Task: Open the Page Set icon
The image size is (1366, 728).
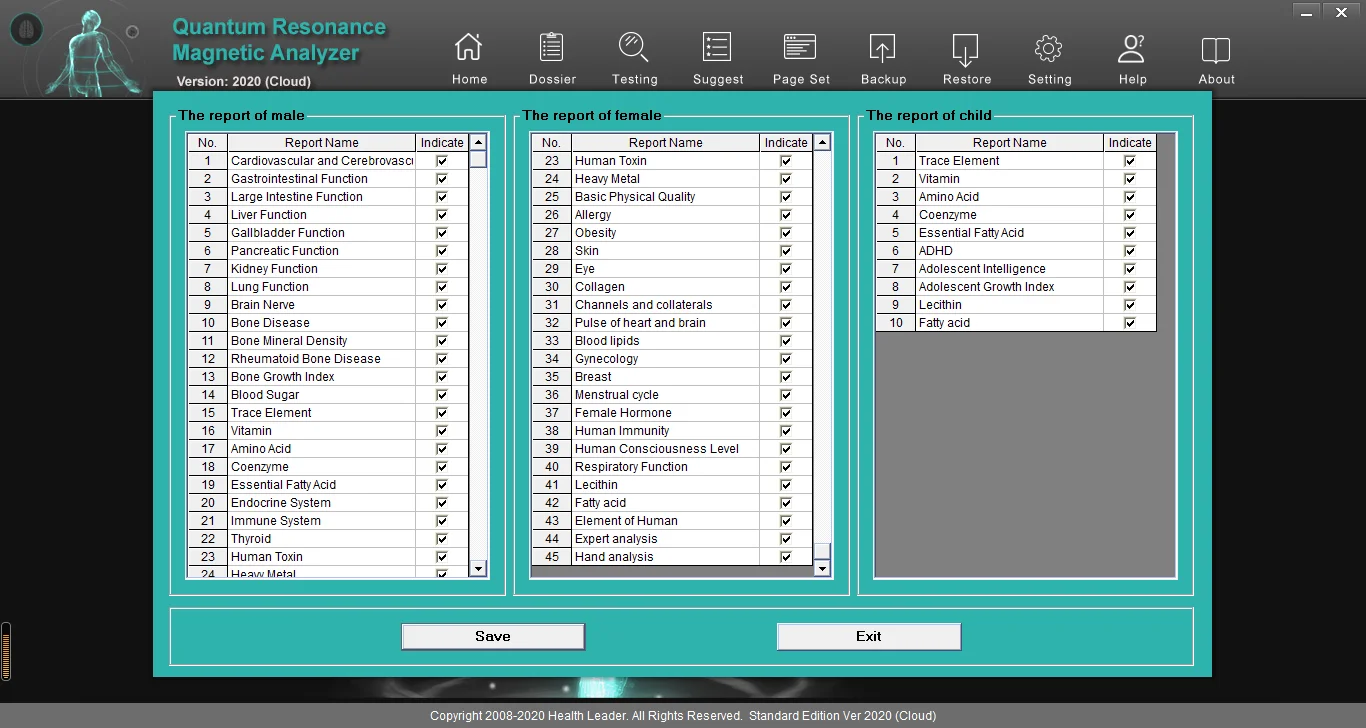Action: tap(801, 58)
